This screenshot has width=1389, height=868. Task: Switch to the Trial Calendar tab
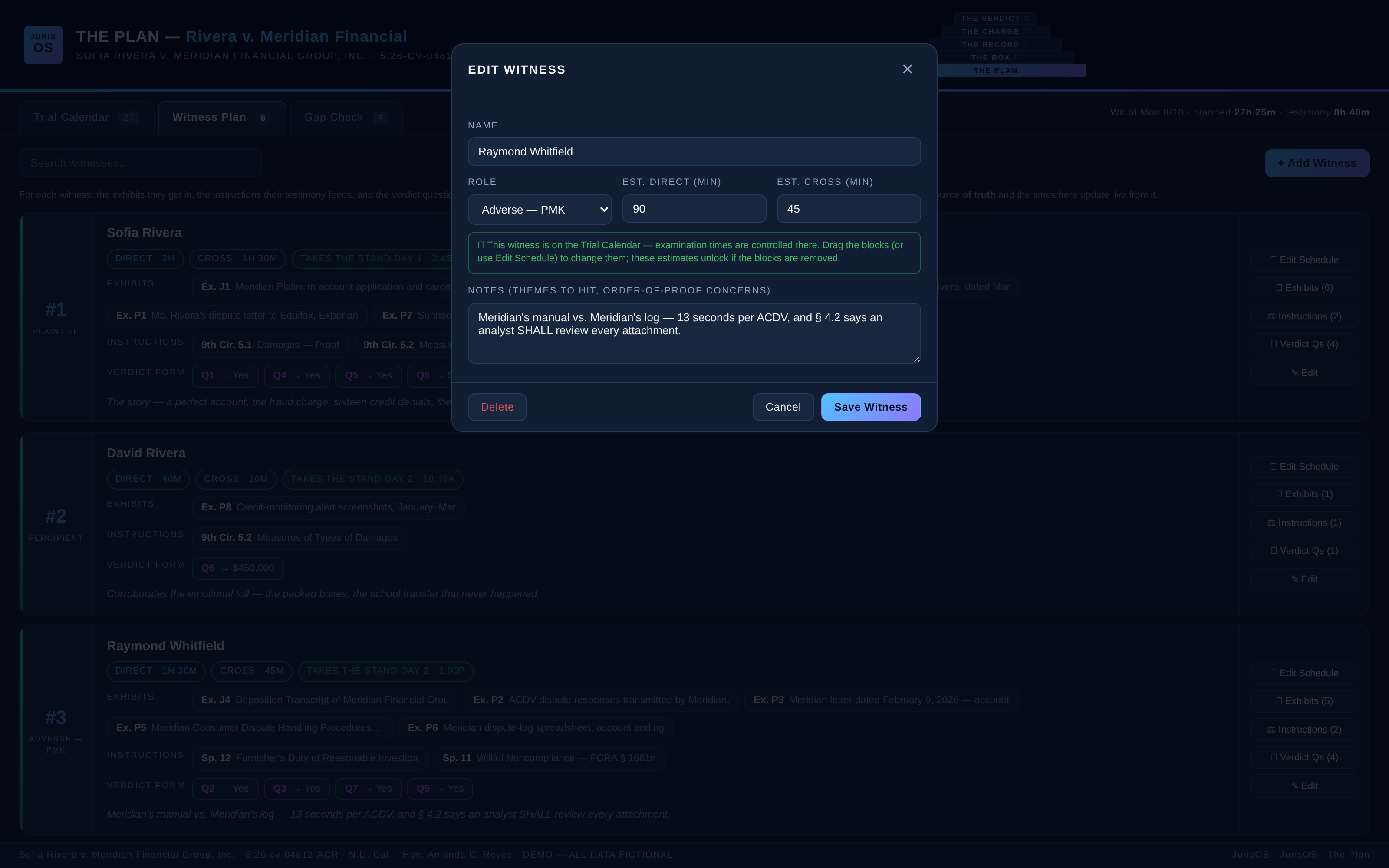pyautogui.click(x=86, y=118)
